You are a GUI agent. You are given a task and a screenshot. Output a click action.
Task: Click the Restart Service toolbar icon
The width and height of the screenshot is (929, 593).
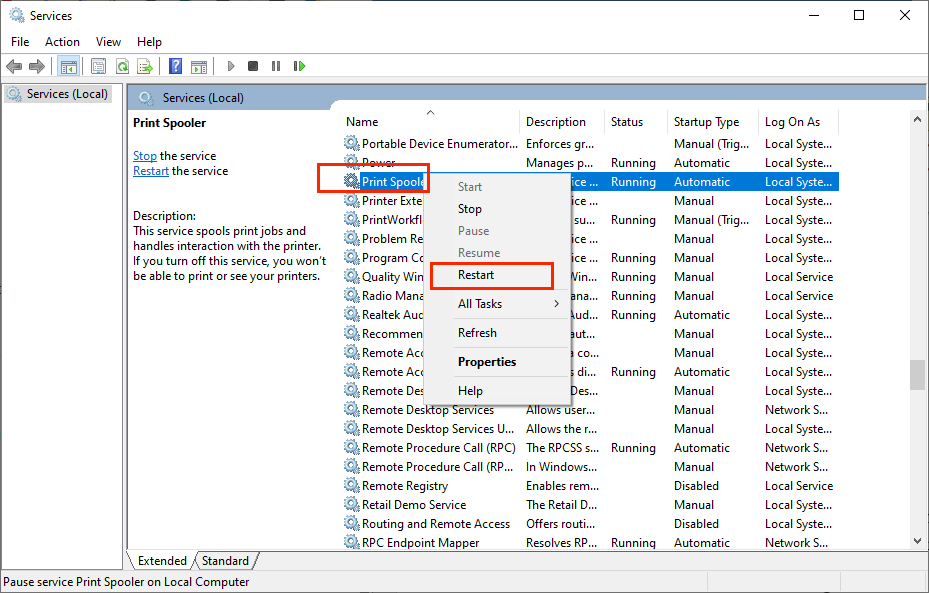click(x=299, y=66)
